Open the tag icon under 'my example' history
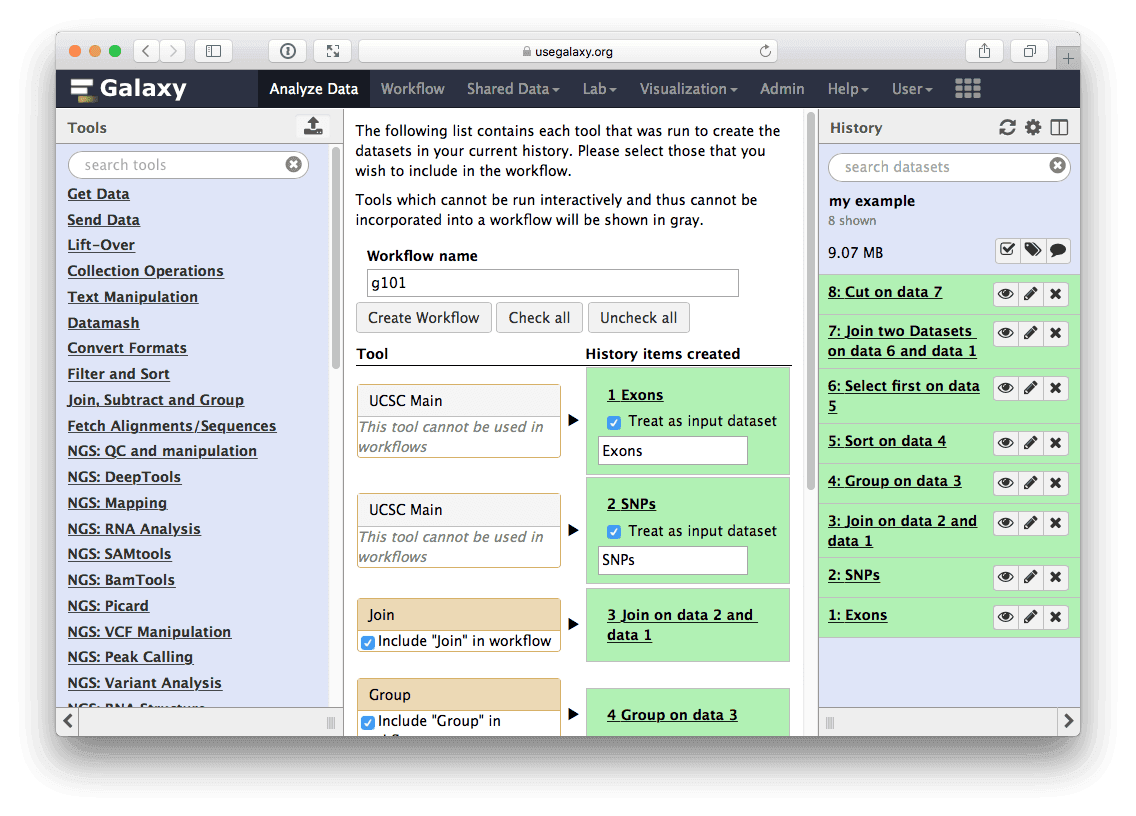Screen dimensions: 1136x816 [x=1033, y=250]
